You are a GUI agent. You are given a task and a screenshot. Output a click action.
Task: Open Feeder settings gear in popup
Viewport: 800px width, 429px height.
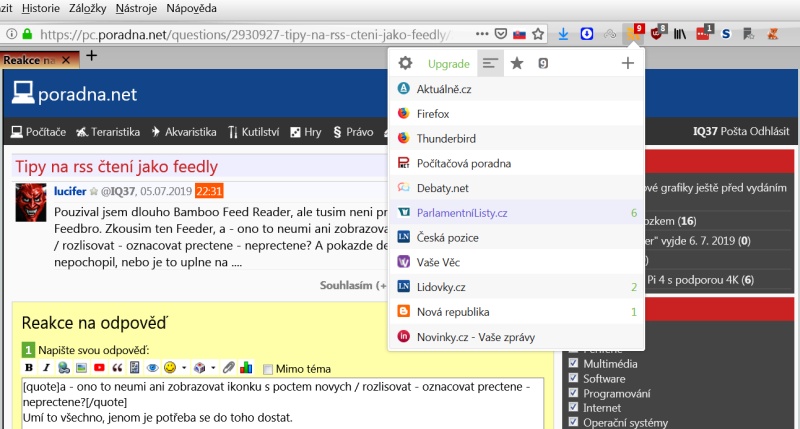click(x=405, y=63)
